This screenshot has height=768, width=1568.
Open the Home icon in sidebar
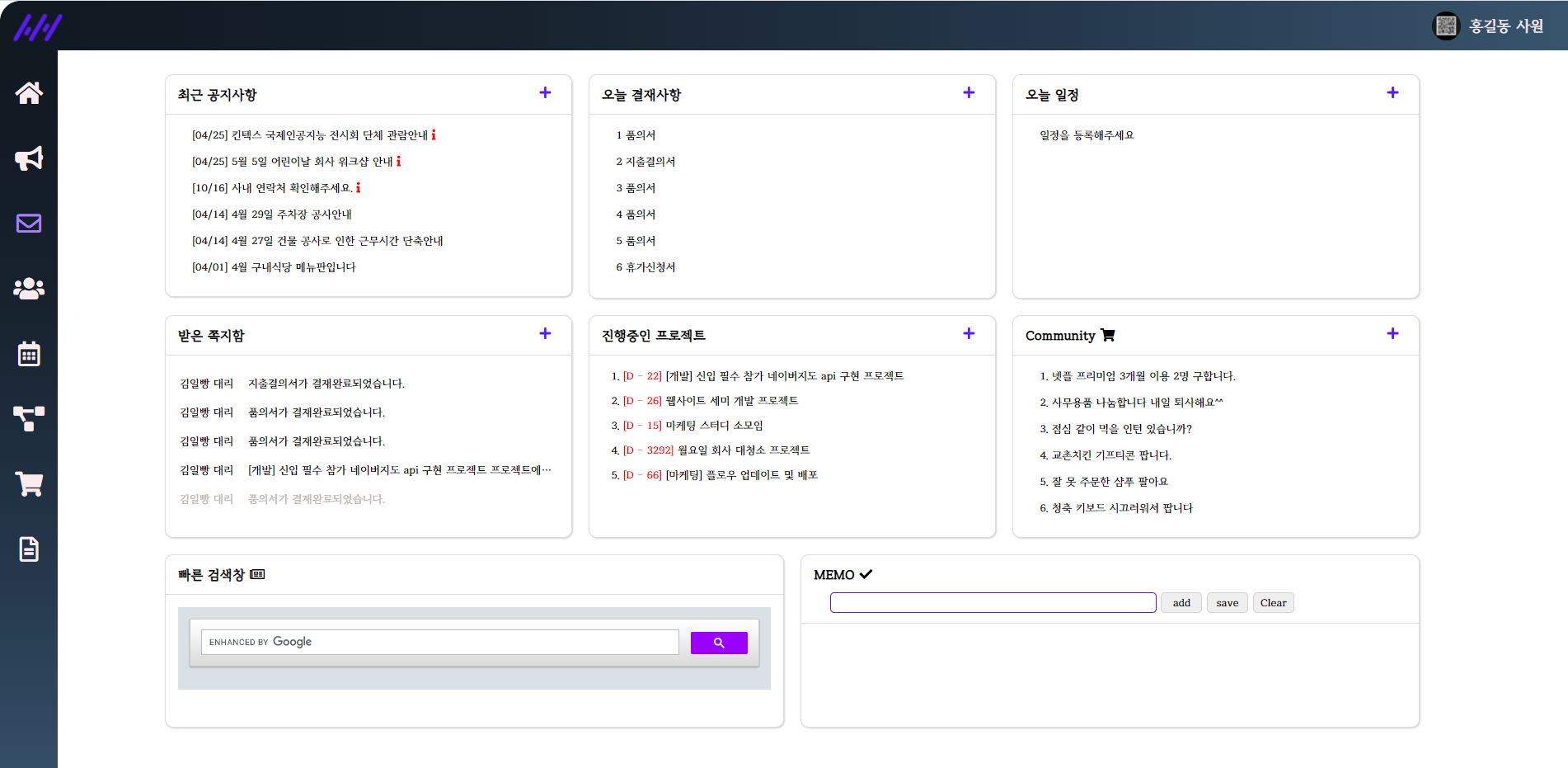29,93
